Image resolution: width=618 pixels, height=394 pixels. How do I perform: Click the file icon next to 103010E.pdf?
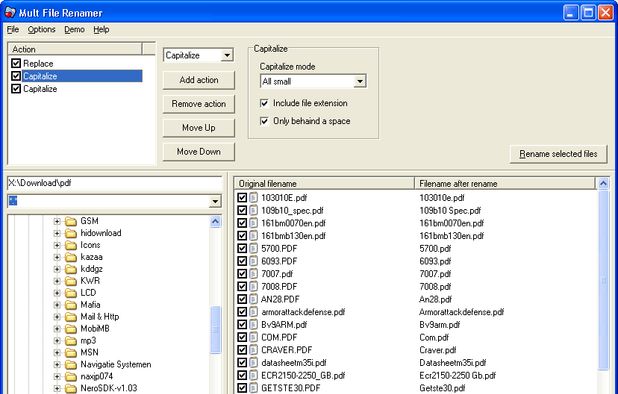click(x=253, y=197)
